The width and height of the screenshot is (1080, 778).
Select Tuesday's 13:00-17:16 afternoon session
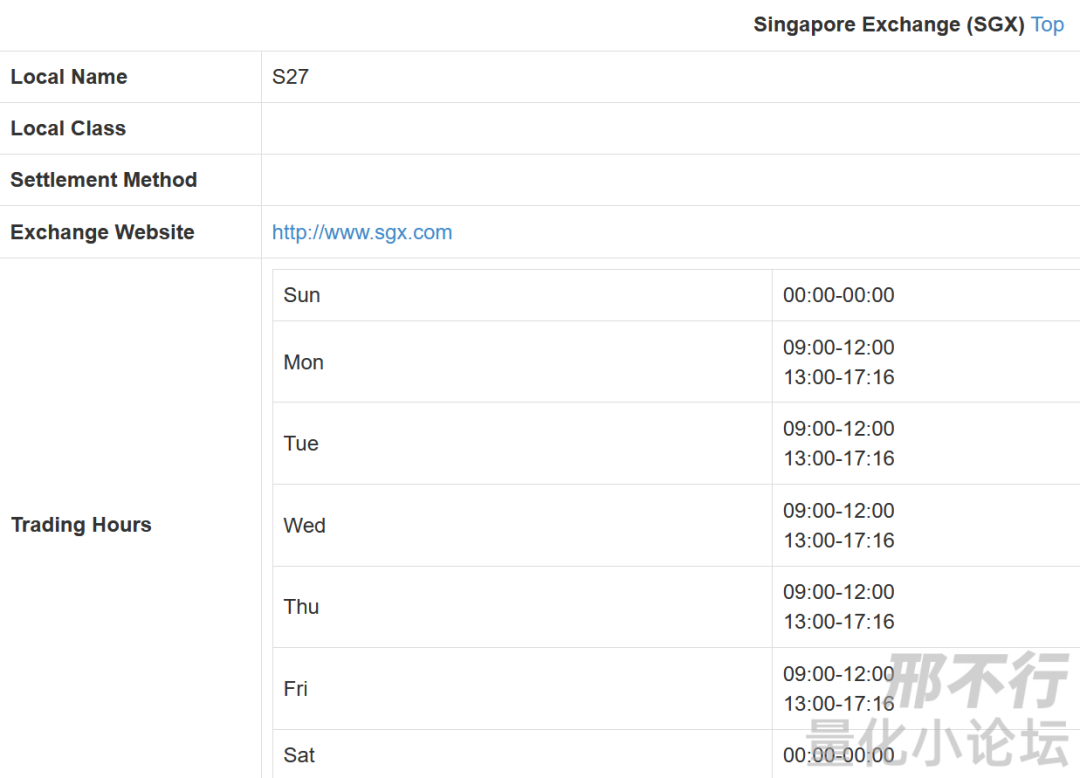tap(838, 459)
